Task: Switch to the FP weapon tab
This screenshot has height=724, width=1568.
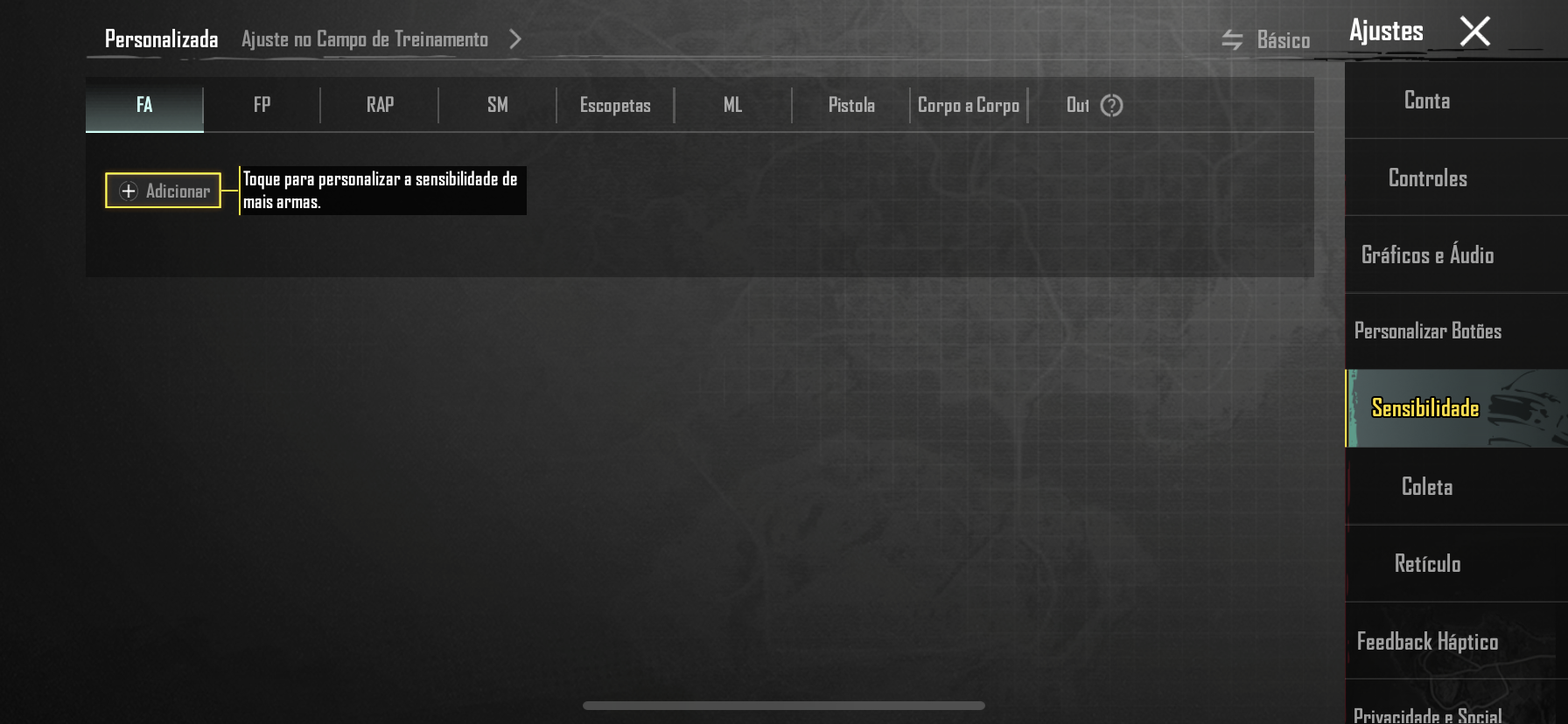Action: coord(262,105)
